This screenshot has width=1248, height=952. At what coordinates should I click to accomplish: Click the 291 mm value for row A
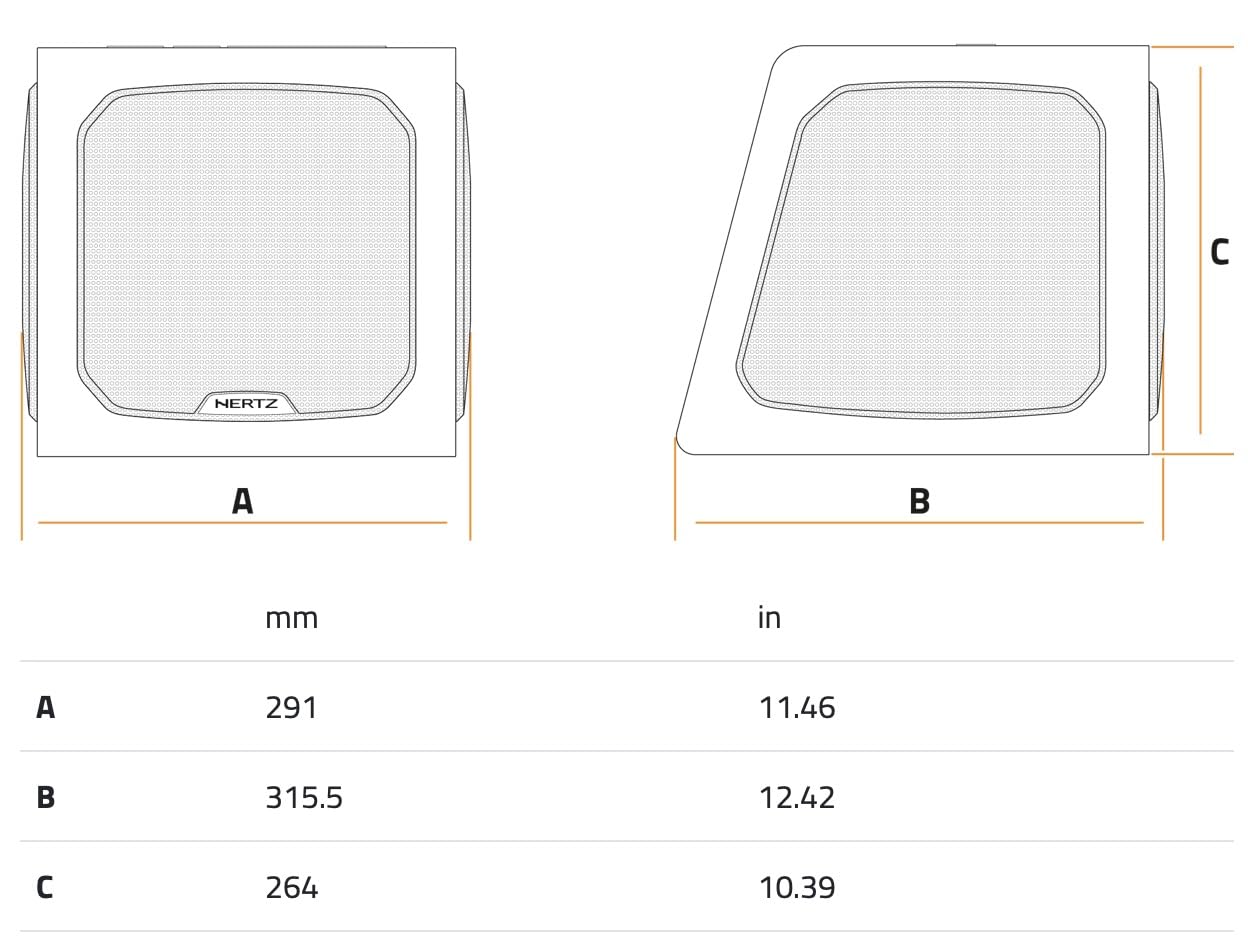tap(291, 708)
